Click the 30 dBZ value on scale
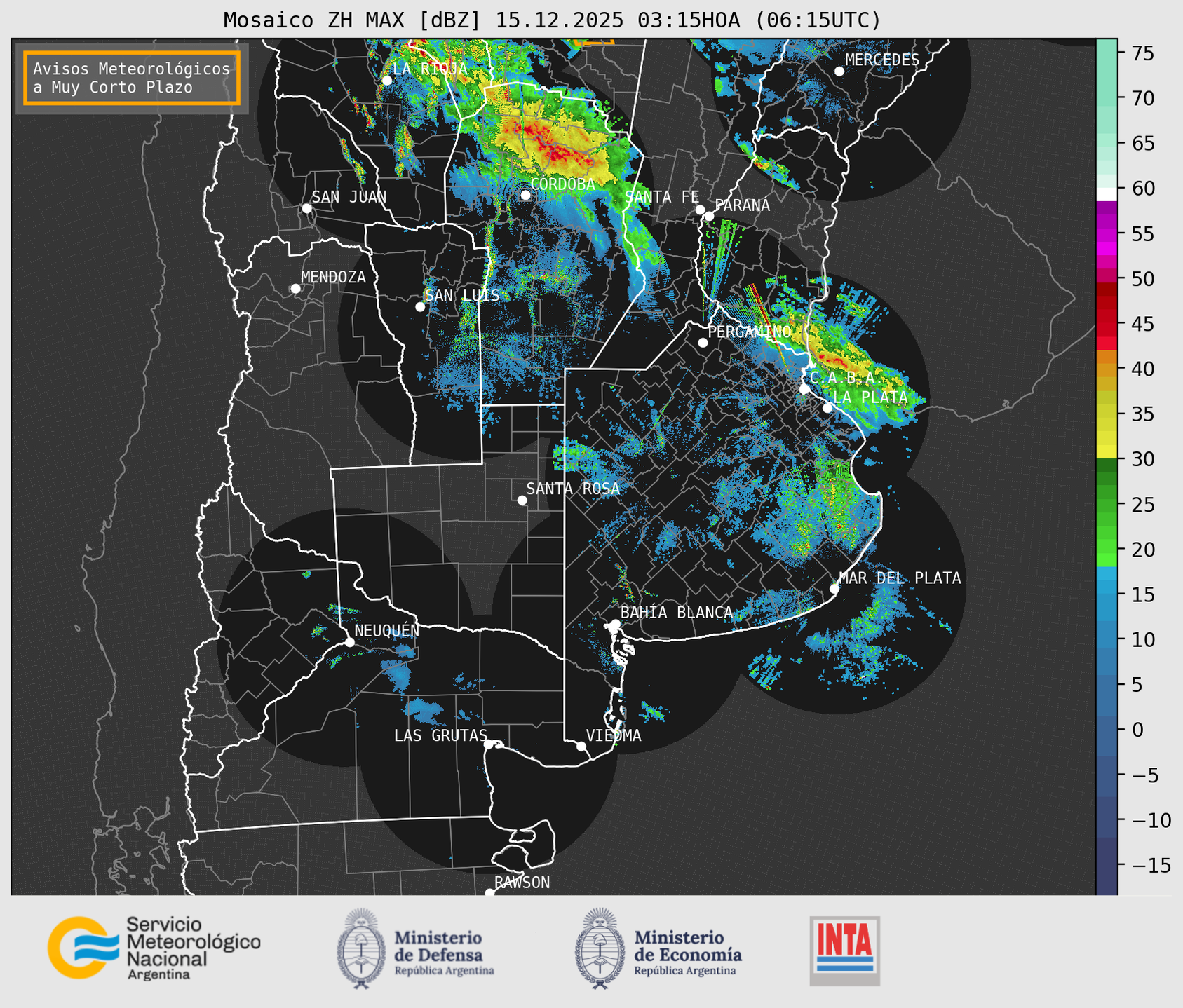Image resolution: width=1183 pixels, height=1008 pixels. (x=1142, y=459)
